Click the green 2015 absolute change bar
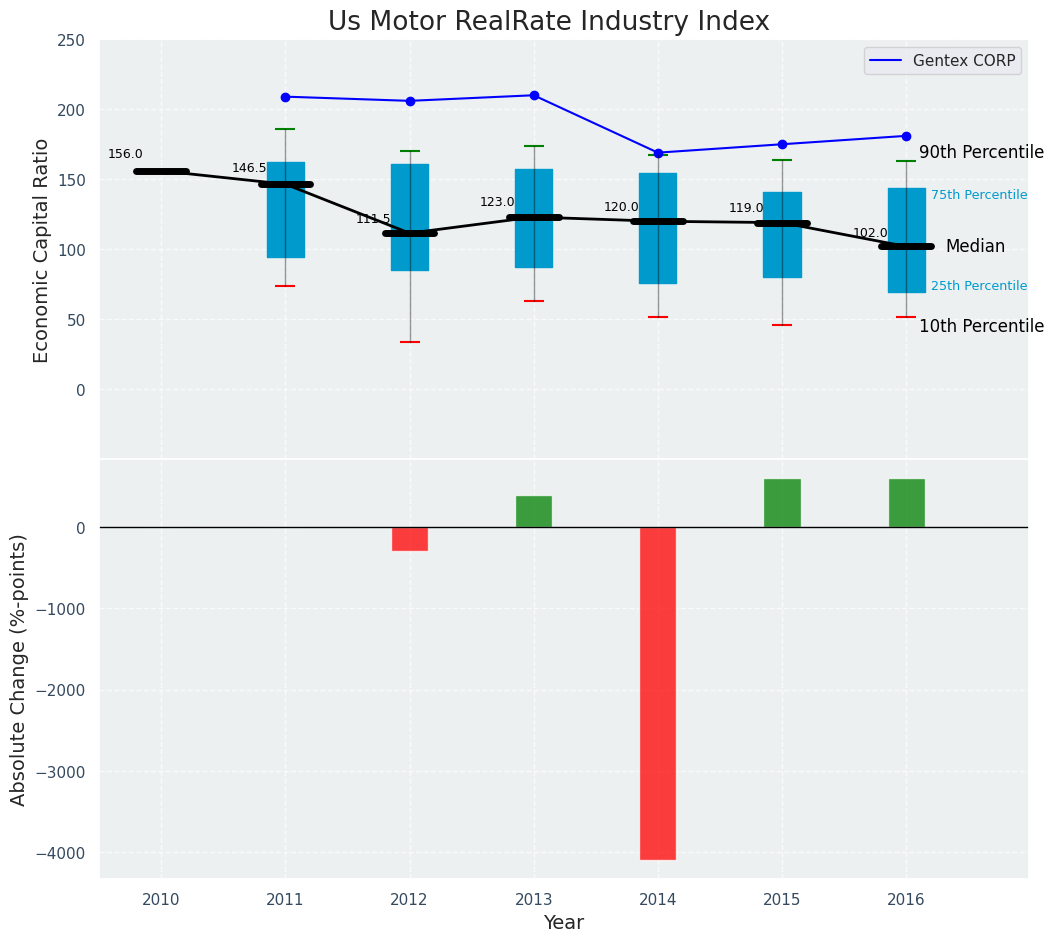Image resolution: width=1054 pixels, height=942 pixels. (782, 503)
